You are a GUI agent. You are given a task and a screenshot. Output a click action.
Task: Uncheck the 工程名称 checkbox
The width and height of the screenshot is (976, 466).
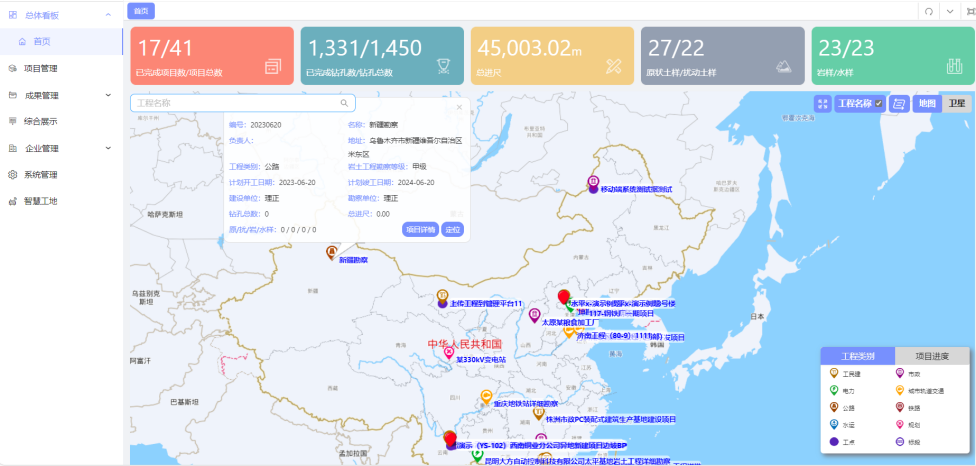coord(879,103)
